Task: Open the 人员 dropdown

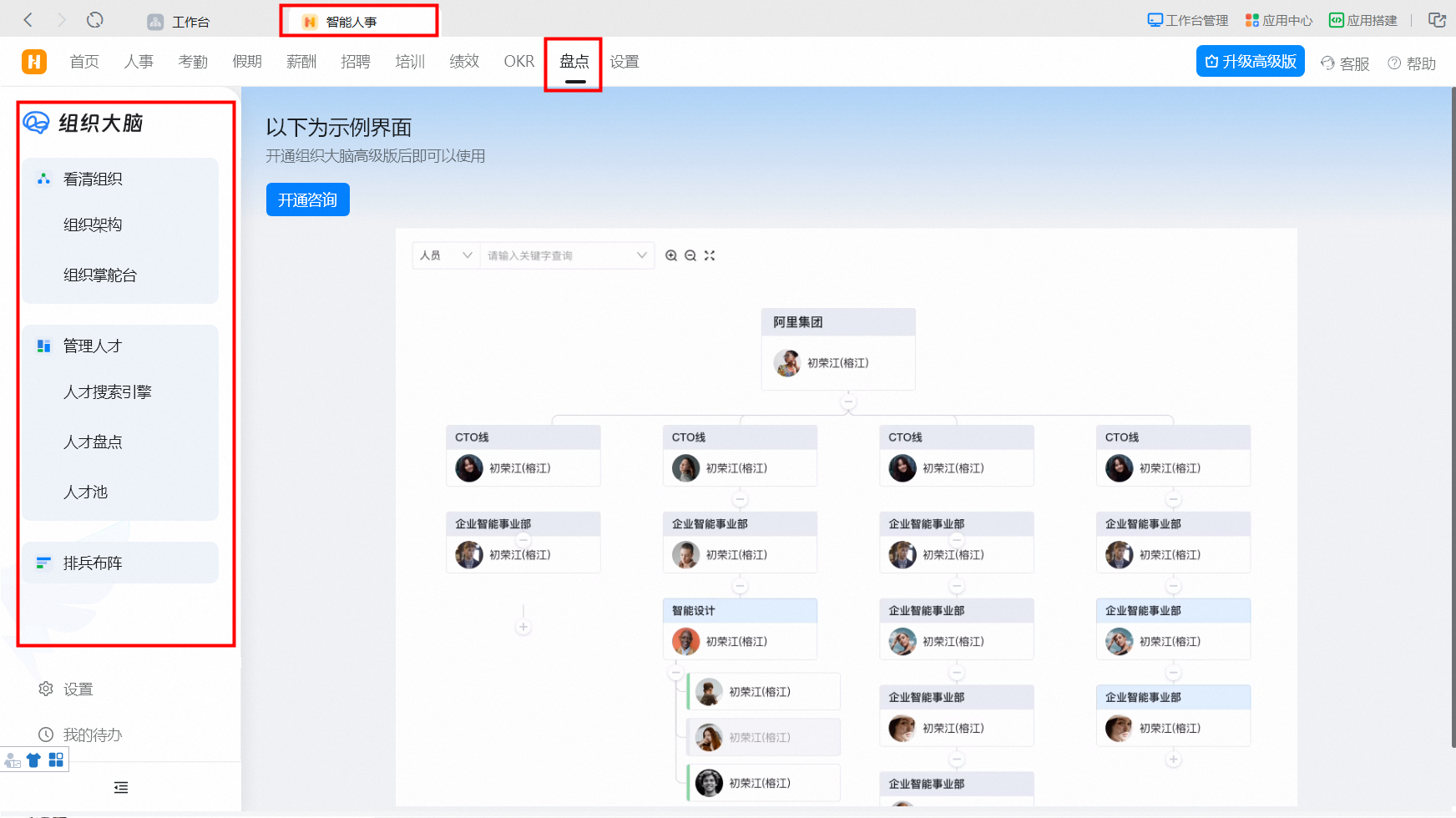Action: coord(446,255)
